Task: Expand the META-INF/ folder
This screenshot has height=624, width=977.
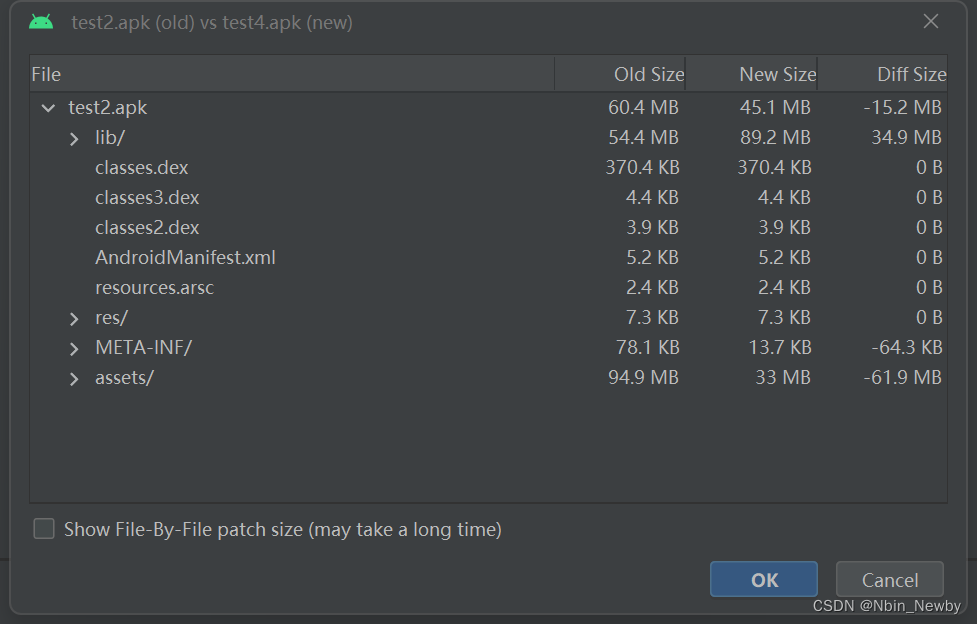Action: click(74, 348)
